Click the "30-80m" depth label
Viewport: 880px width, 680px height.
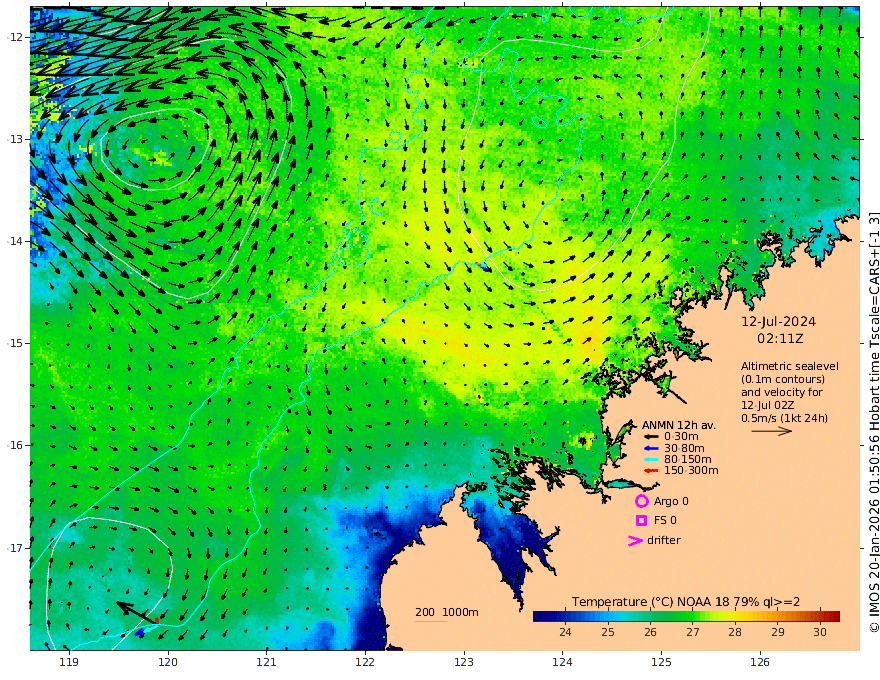click(684, 448)
